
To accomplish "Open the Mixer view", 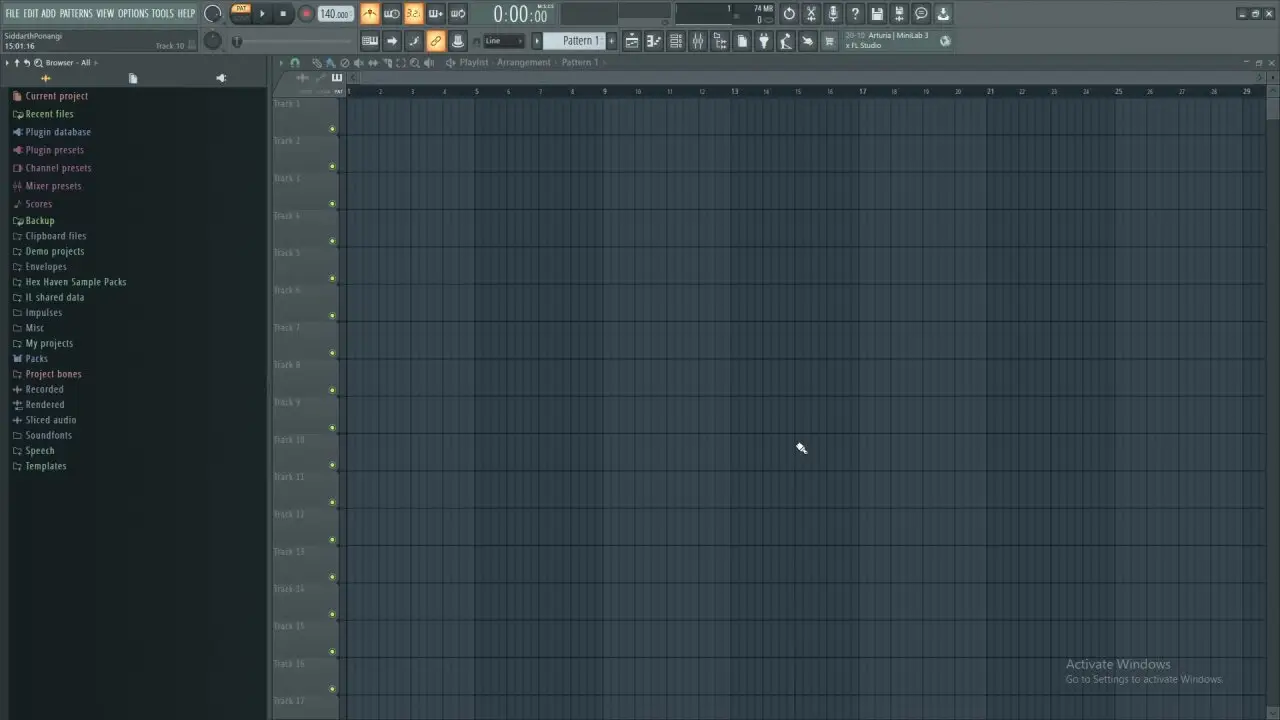I will coord(698,41).
